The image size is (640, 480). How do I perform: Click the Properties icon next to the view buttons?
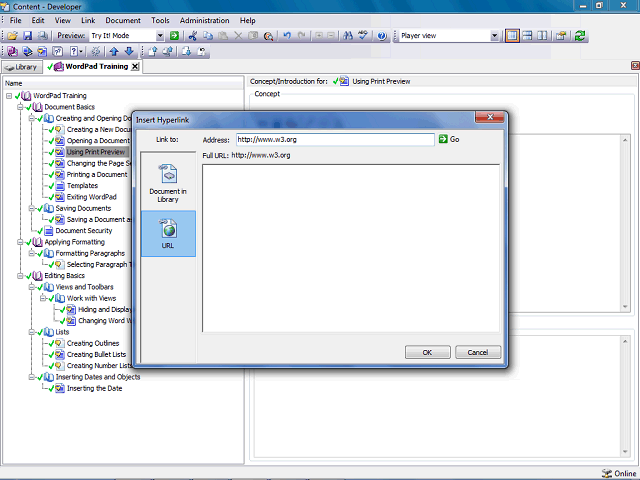(561, 36)
